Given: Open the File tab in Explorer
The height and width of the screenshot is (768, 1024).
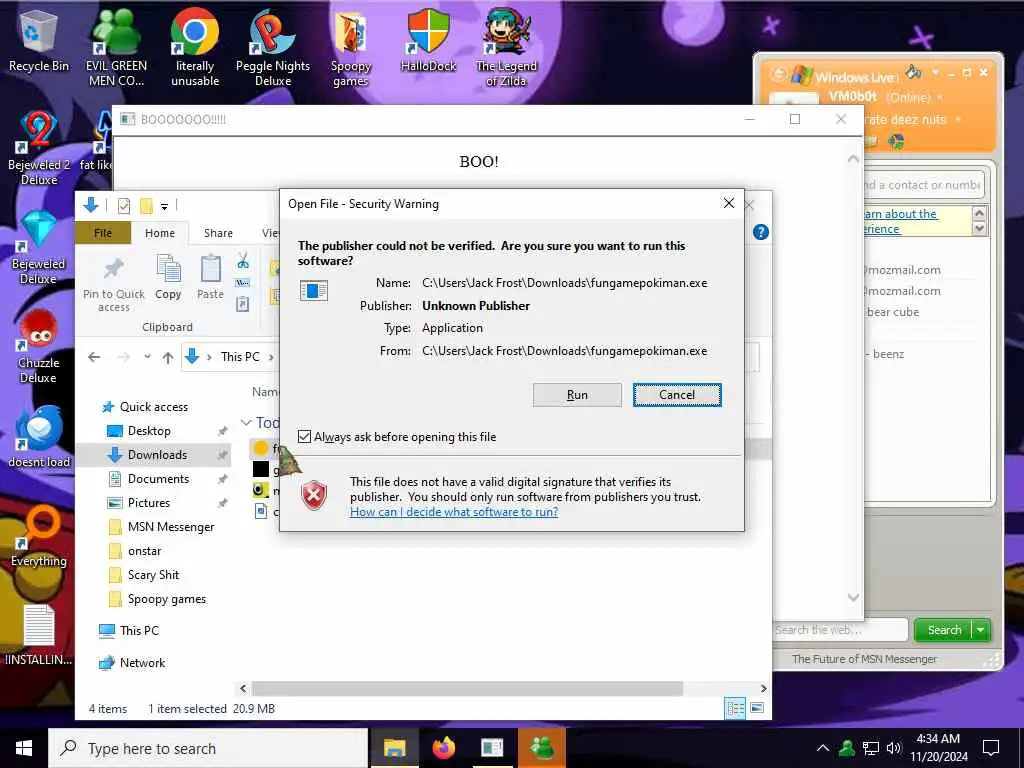Looking at the screenshot, I should (x=103, y=232).
